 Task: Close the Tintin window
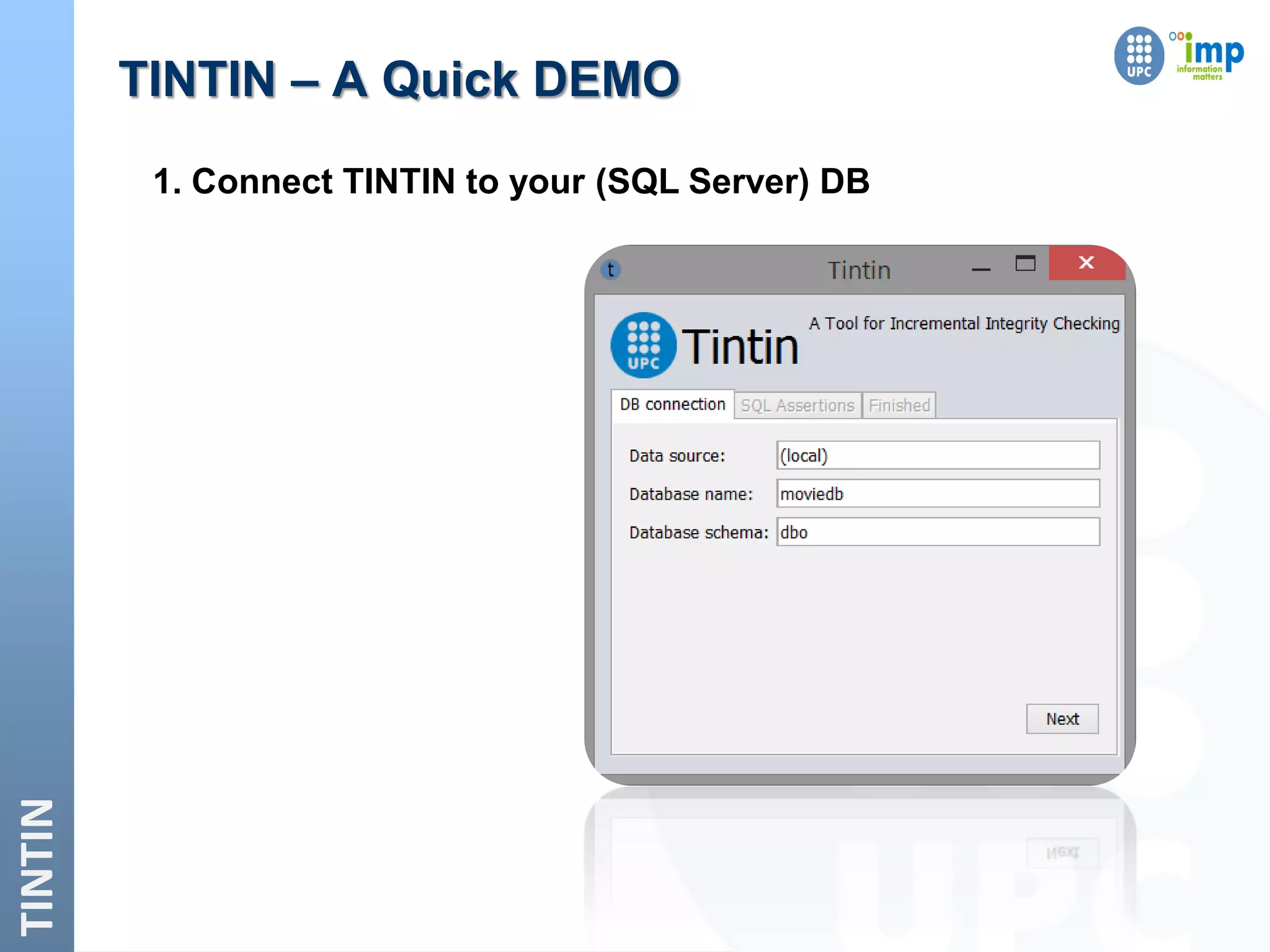1086,263
